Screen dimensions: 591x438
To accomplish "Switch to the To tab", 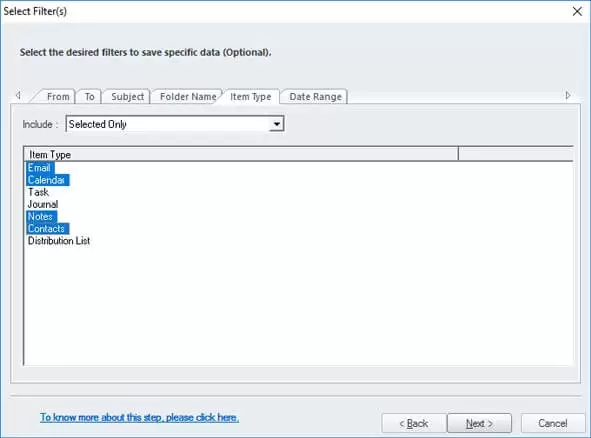I will (x=89, y=96).
